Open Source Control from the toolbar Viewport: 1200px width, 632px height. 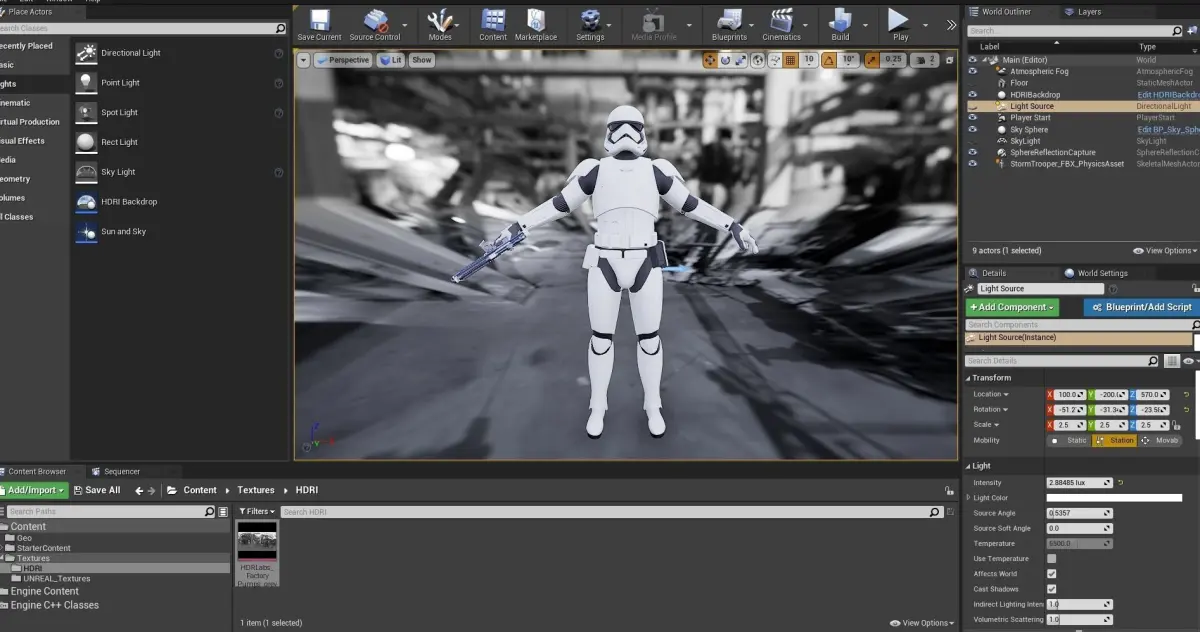click(x=375, y=21)
